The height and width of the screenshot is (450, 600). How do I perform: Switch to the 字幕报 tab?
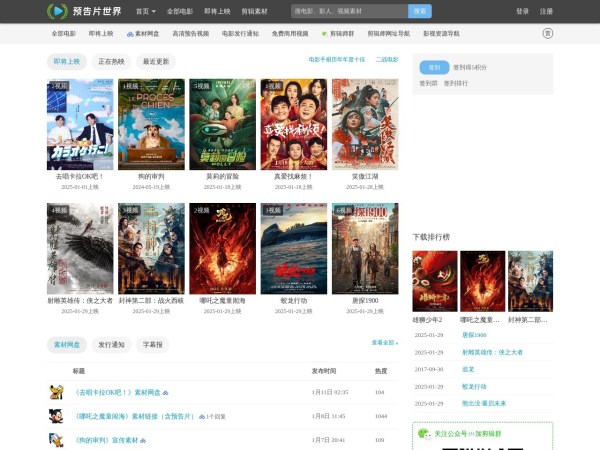pyautogui.click(x=153, y=344)
